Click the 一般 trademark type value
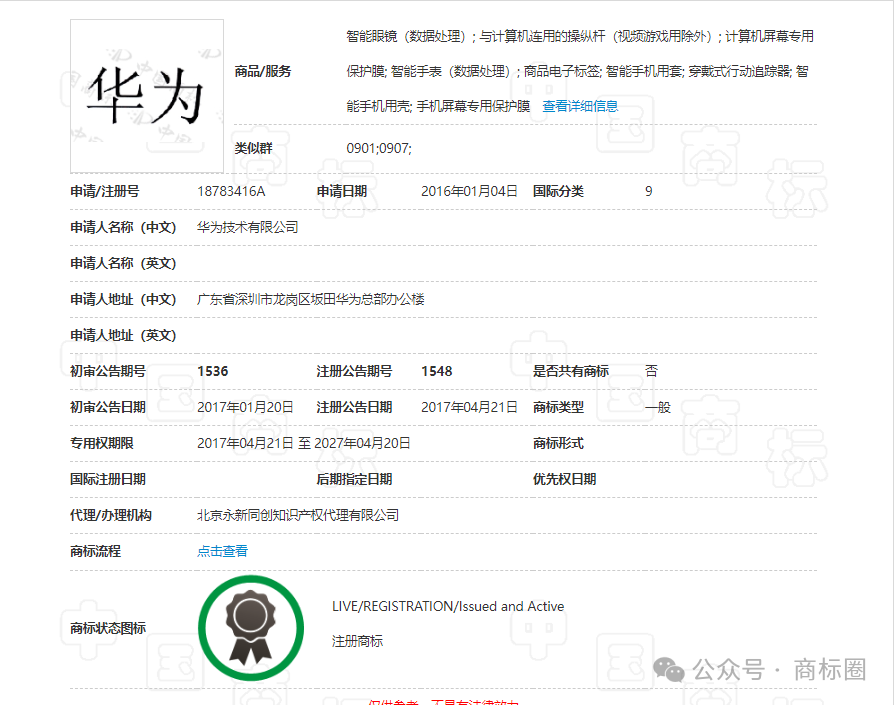Image resolution: width=895 pixels, height=705 pixels. pos(657,407)
